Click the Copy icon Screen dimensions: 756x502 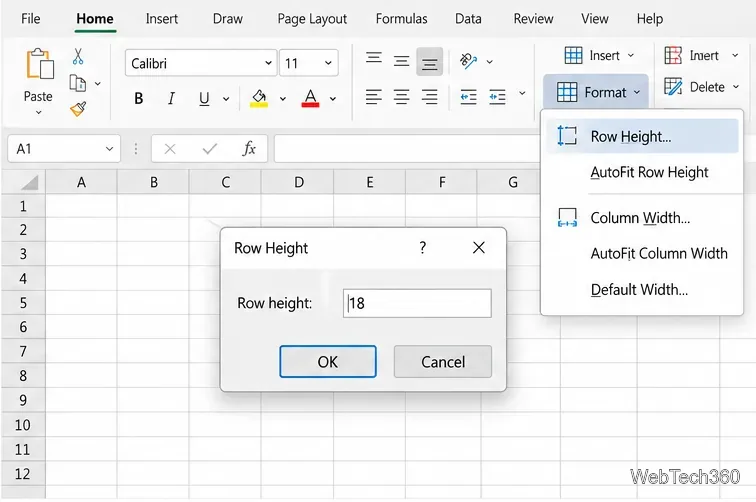[x=77, y=83]
